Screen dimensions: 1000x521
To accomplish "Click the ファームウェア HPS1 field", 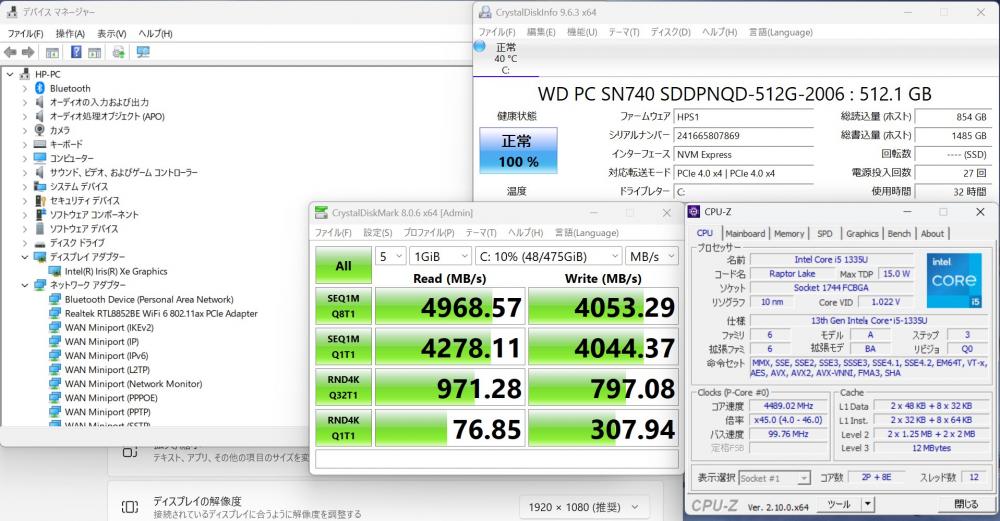I will coord(744,117).
